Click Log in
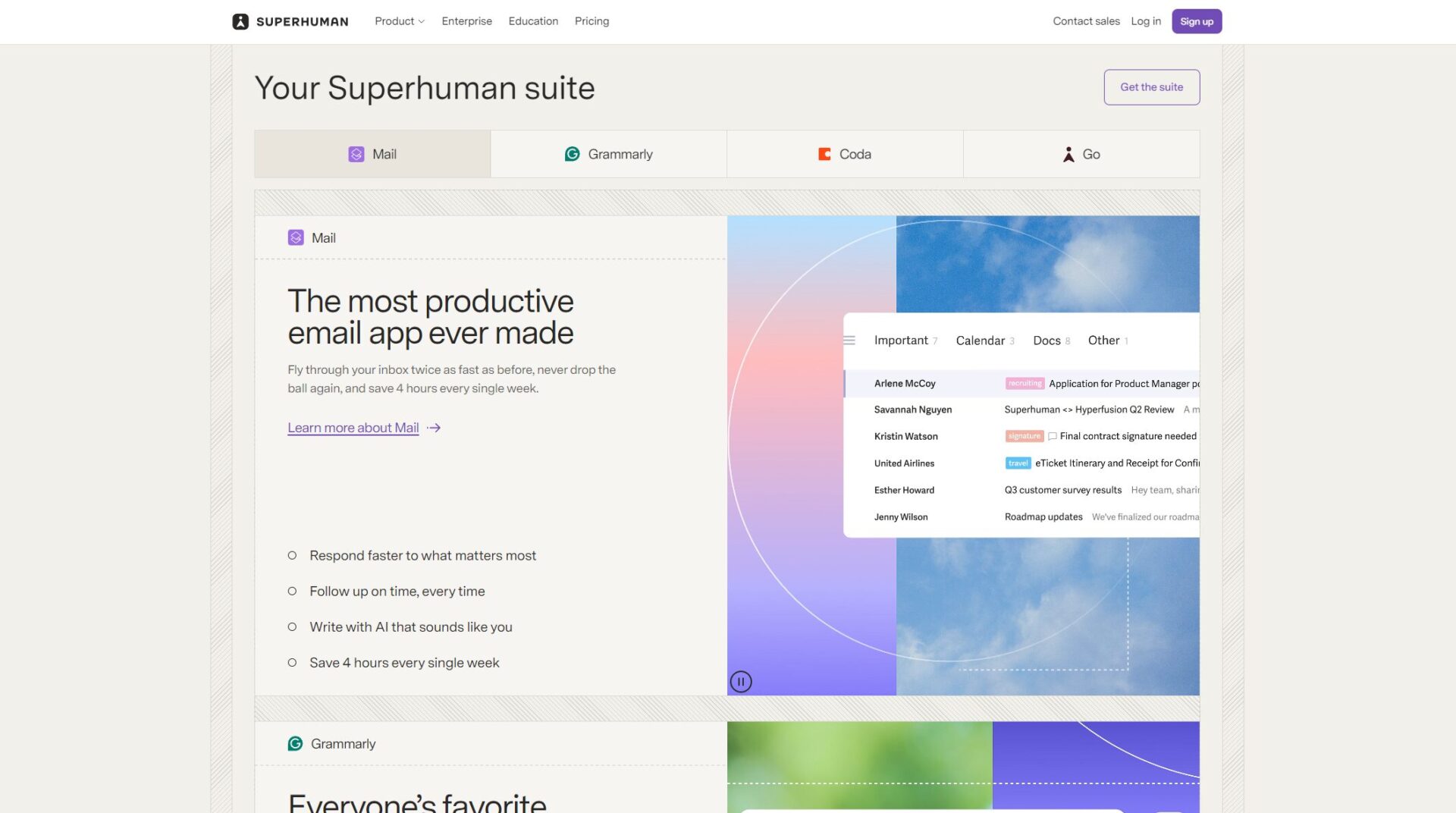 tap(1145, 21)
